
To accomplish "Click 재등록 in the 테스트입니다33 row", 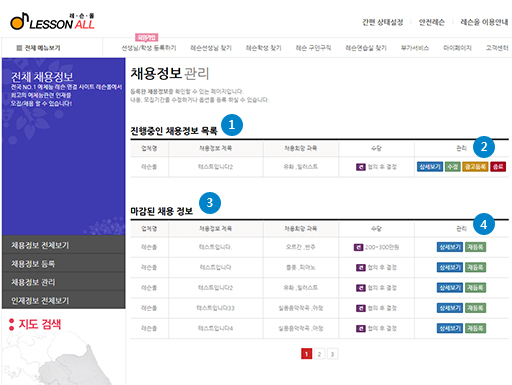I will [x=475, y=308].
